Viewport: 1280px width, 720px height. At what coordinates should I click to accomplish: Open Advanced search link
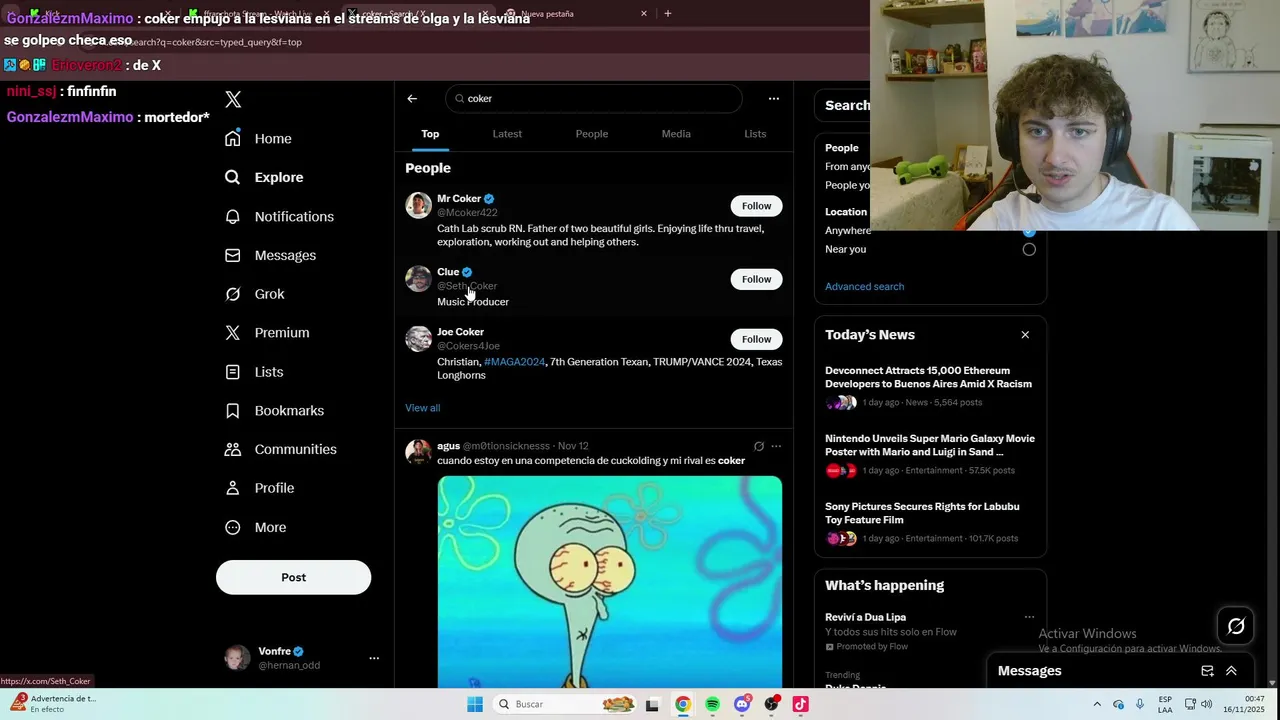point(864,287)
